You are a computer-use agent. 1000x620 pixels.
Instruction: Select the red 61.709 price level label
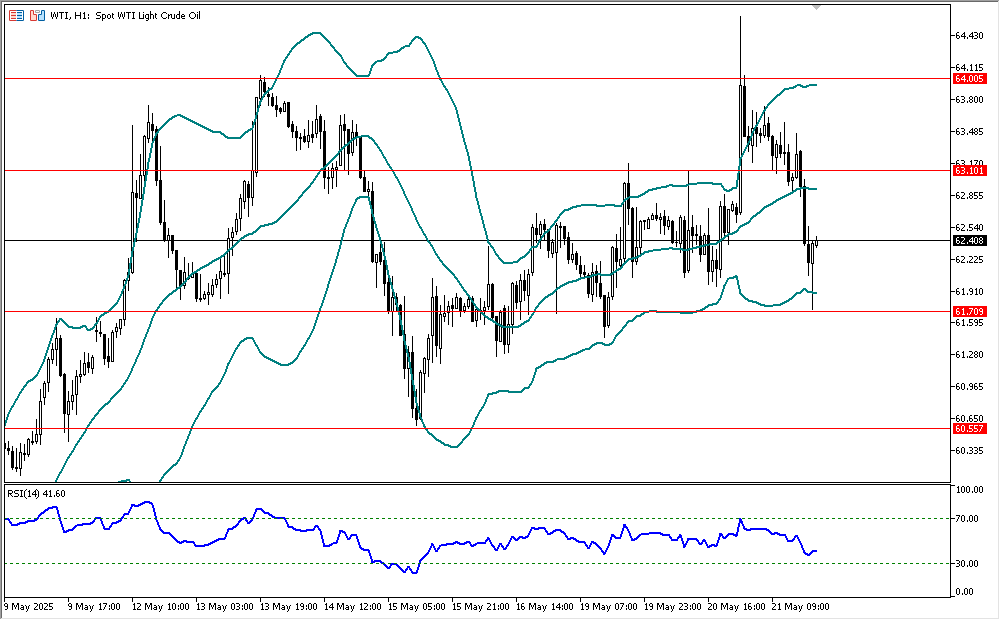969,312
